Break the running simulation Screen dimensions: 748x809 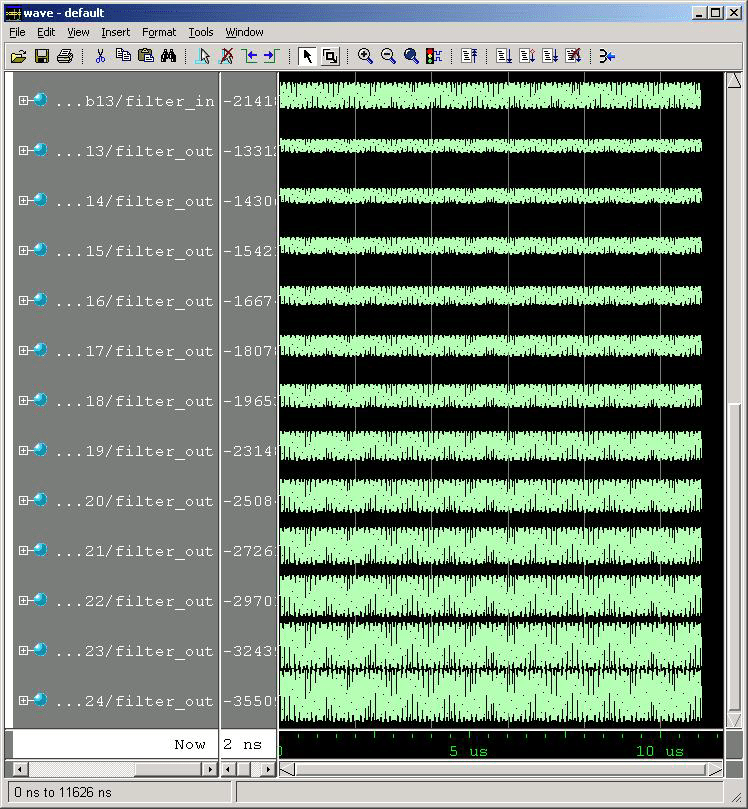pyautogui.click(x=573, y=56)
